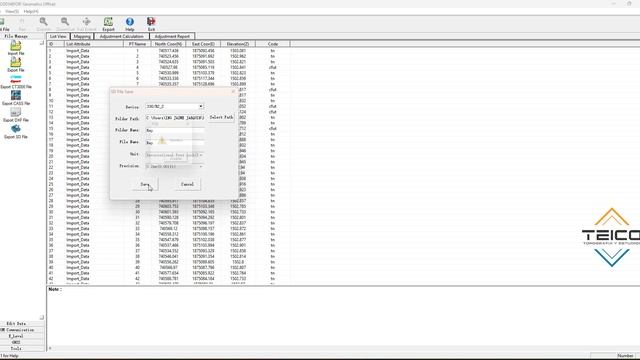Open the Help menu in menu bar
Viewport: 640px width, 360px height.
pyautogui.click(x=31, y=11)
